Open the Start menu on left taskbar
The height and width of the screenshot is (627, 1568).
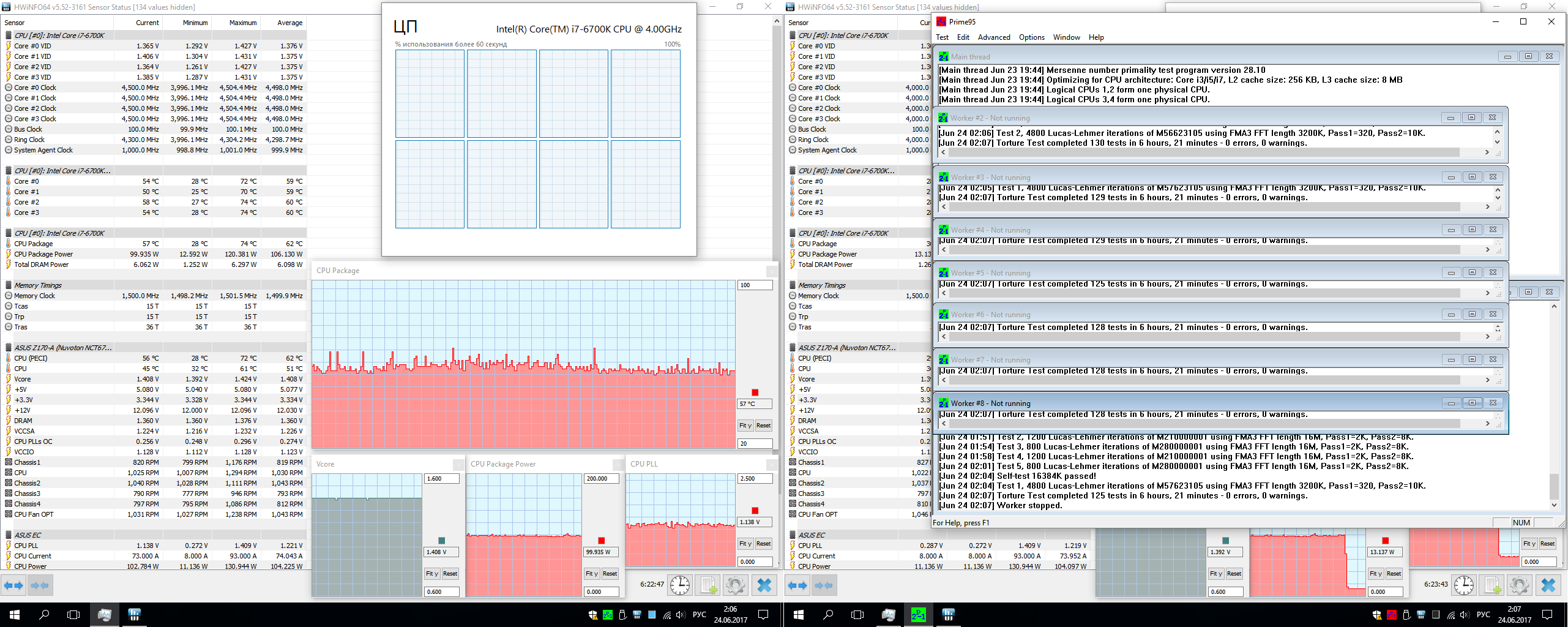[x=15, y=615]
